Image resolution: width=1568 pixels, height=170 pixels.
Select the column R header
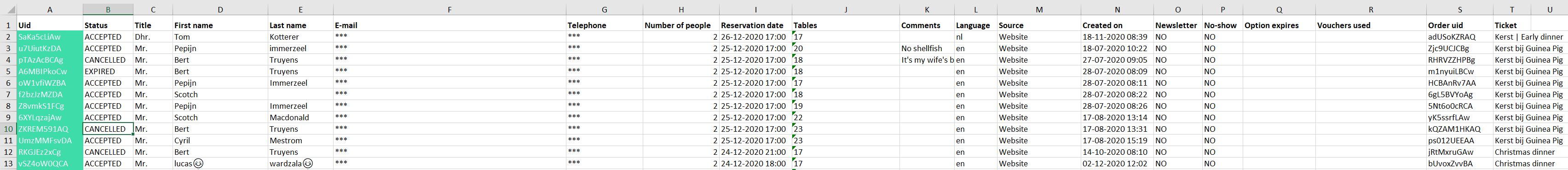1371,10
